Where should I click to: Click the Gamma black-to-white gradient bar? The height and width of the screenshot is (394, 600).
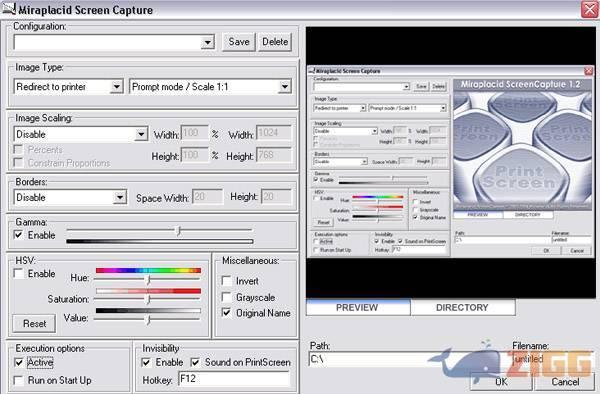click(160, 241)
